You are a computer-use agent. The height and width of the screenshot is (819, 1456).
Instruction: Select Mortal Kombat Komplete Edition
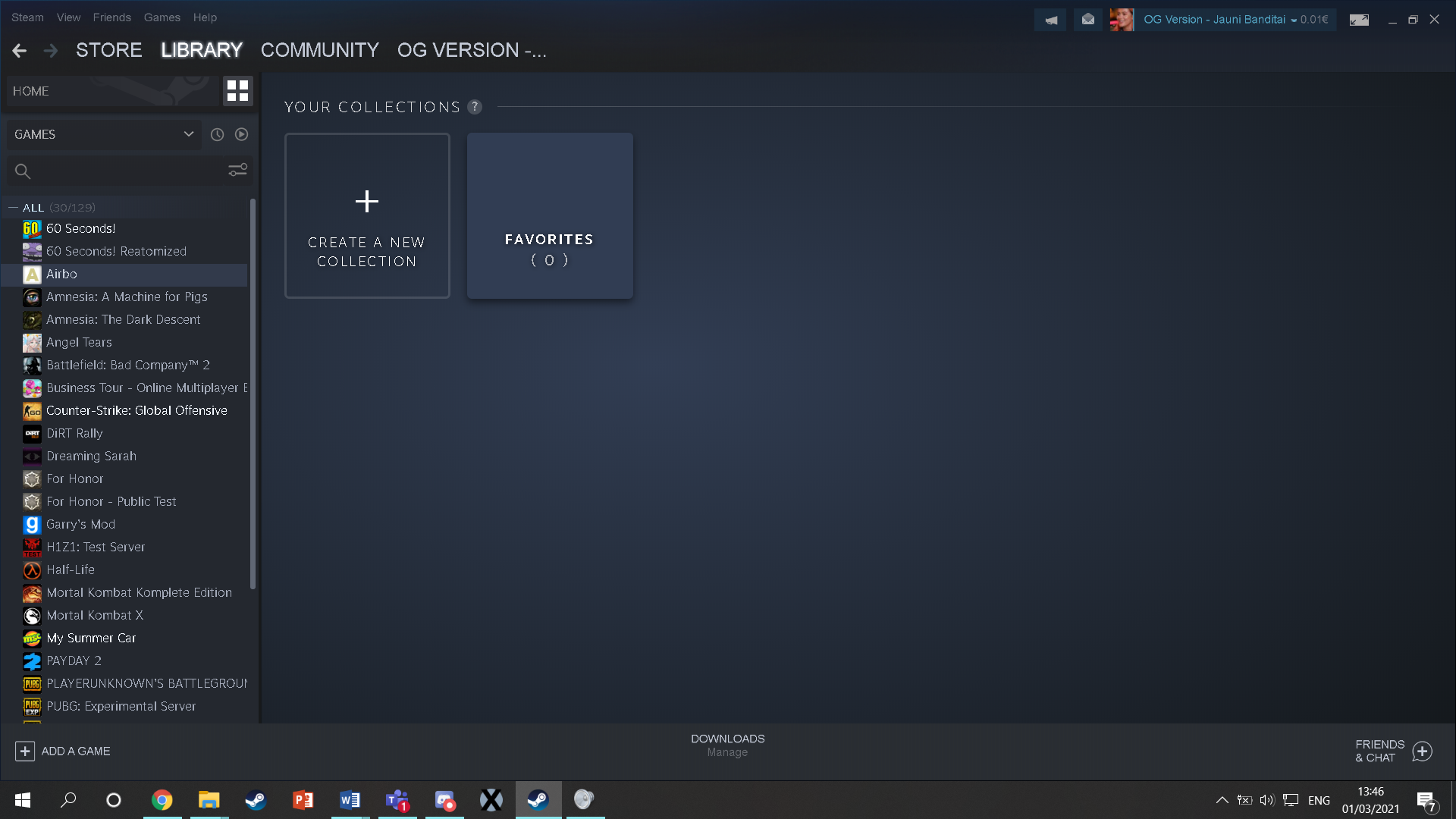[x=124, y=593]
